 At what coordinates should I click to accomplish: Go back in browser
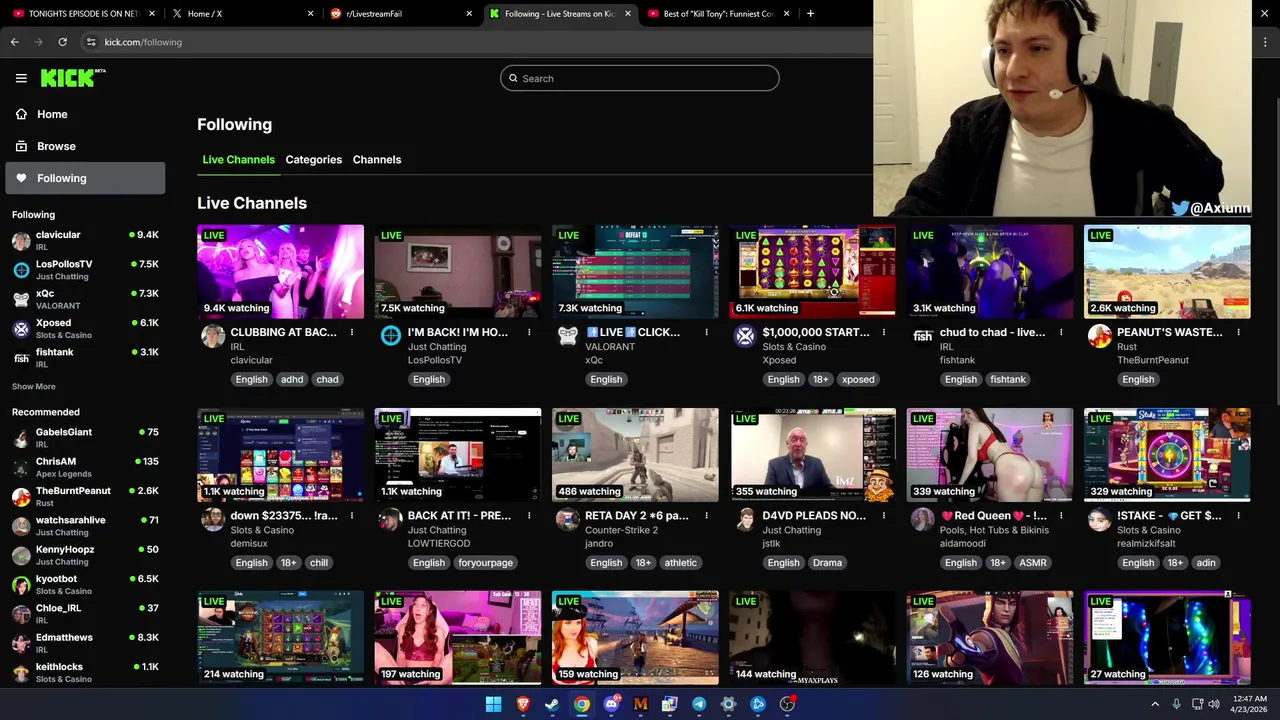[14, 42]
